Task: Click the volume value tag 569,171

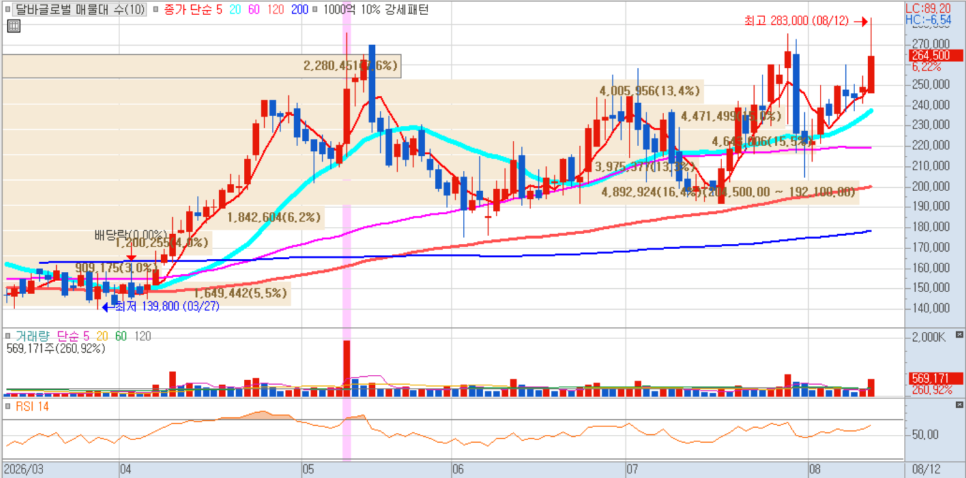Action: coord(936,379)
